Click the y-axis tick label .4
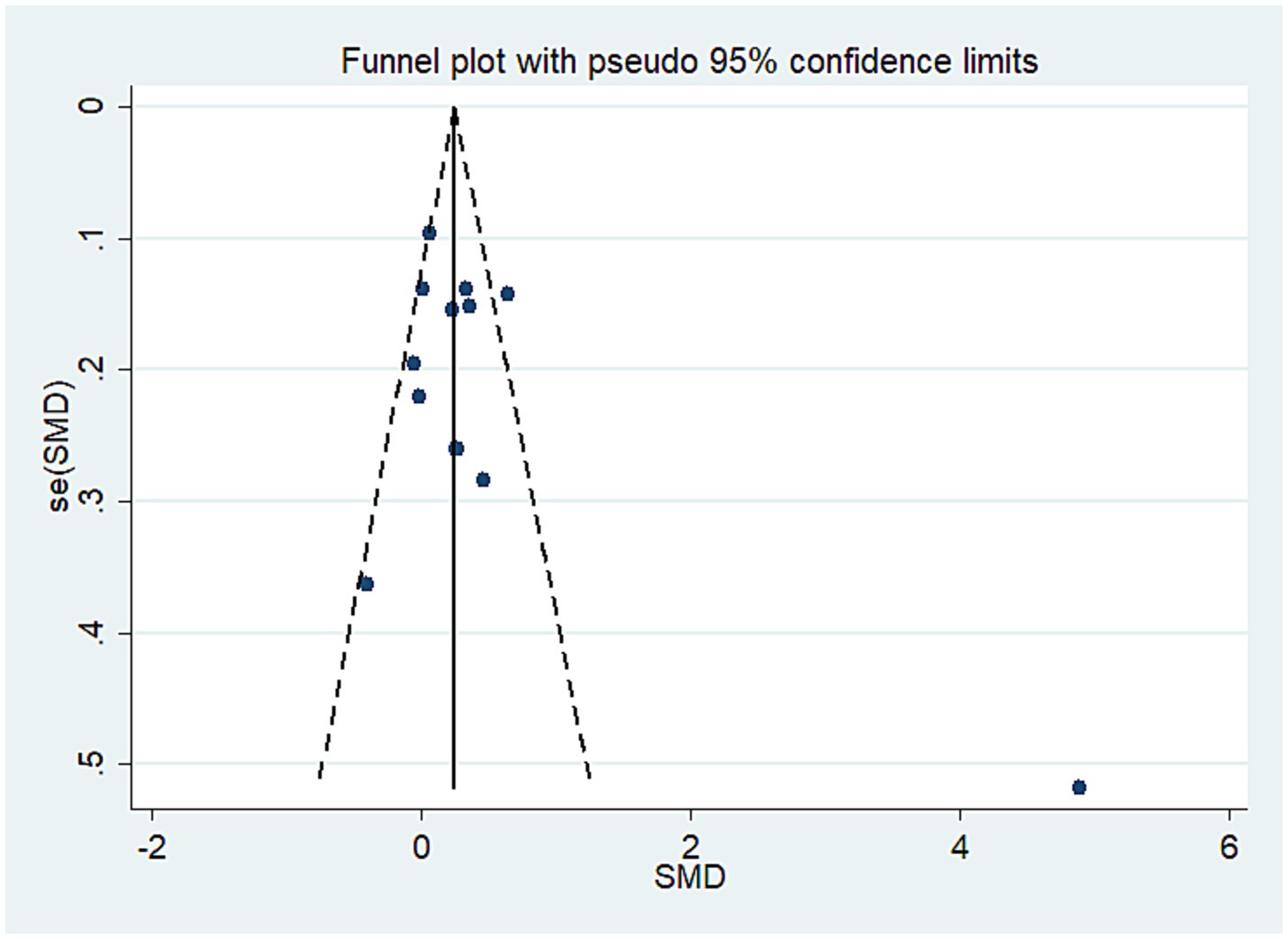 91,633
